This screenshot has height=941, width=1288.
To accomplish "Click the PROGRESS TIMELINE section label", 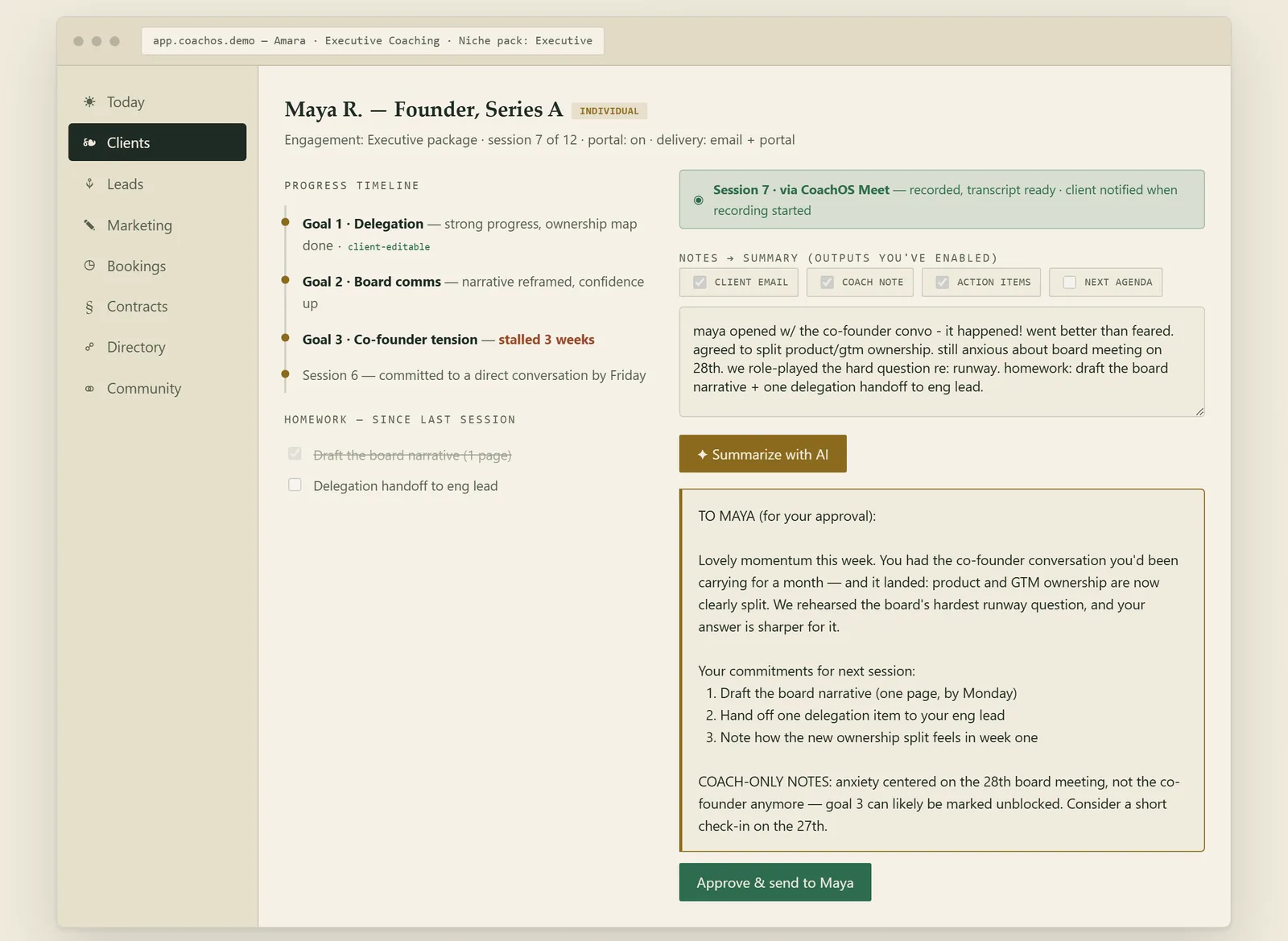I will (x=352, y=186).
